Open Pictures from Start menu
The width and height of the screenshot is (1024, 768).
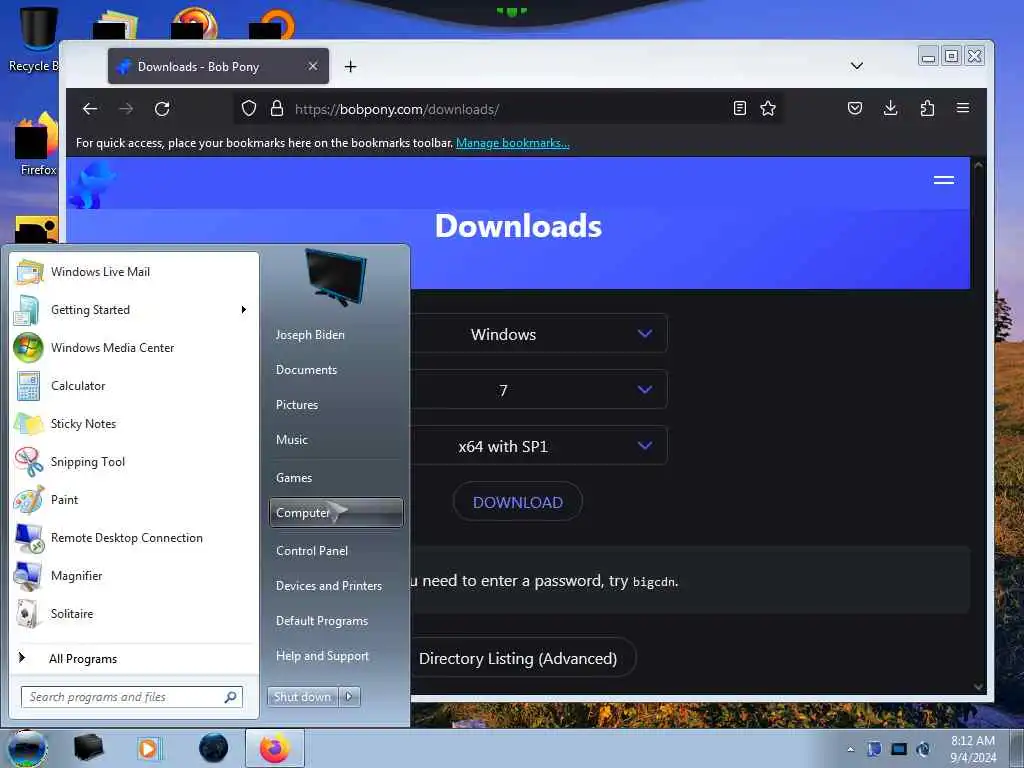click(336, 405)
